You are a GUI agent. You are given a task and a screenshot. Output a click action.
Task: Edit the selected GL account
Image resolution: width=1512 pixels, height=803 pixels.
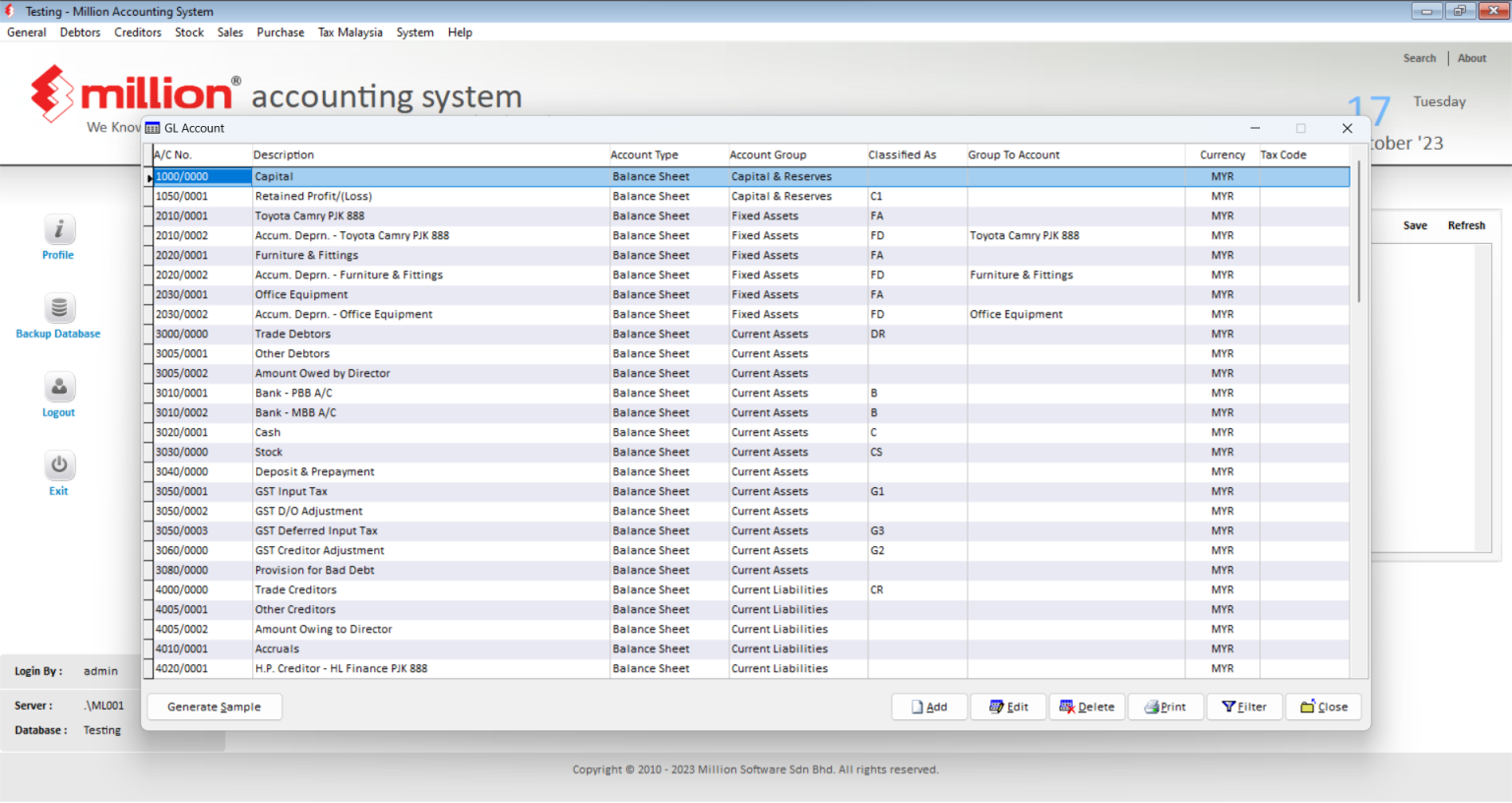(1009, 707)
